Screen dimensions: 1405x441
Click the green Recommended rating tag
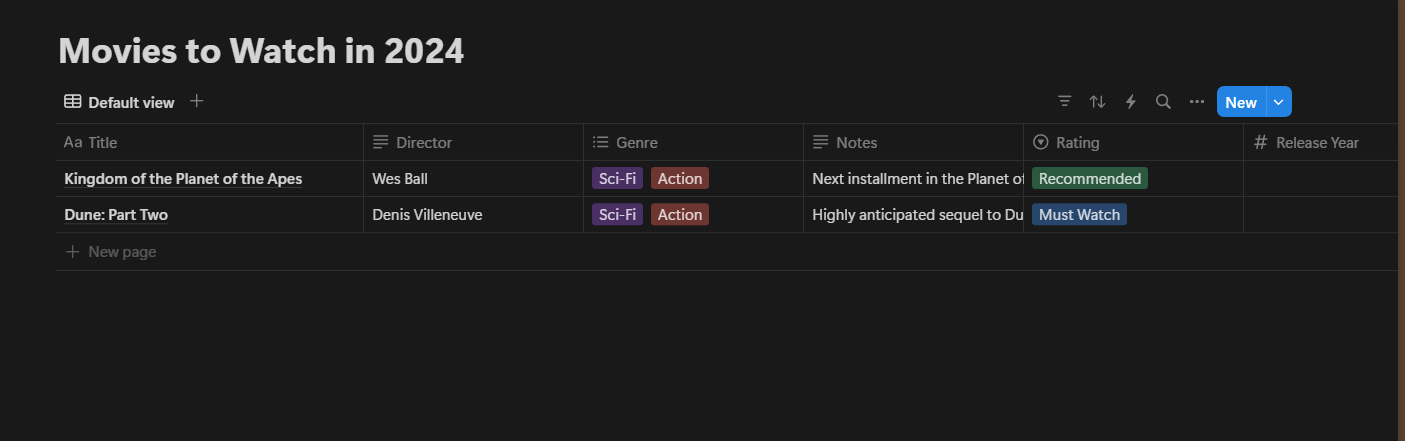[x=1089, y=179]
